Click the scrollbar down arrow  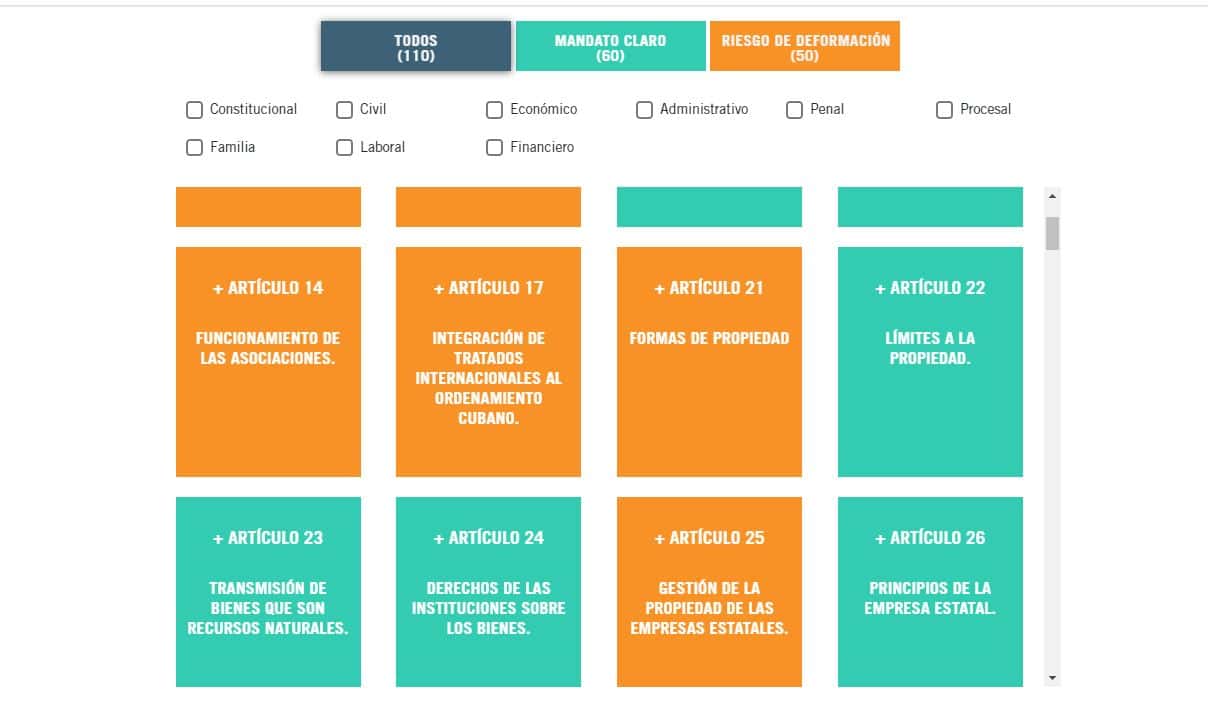coord(1052,678)
